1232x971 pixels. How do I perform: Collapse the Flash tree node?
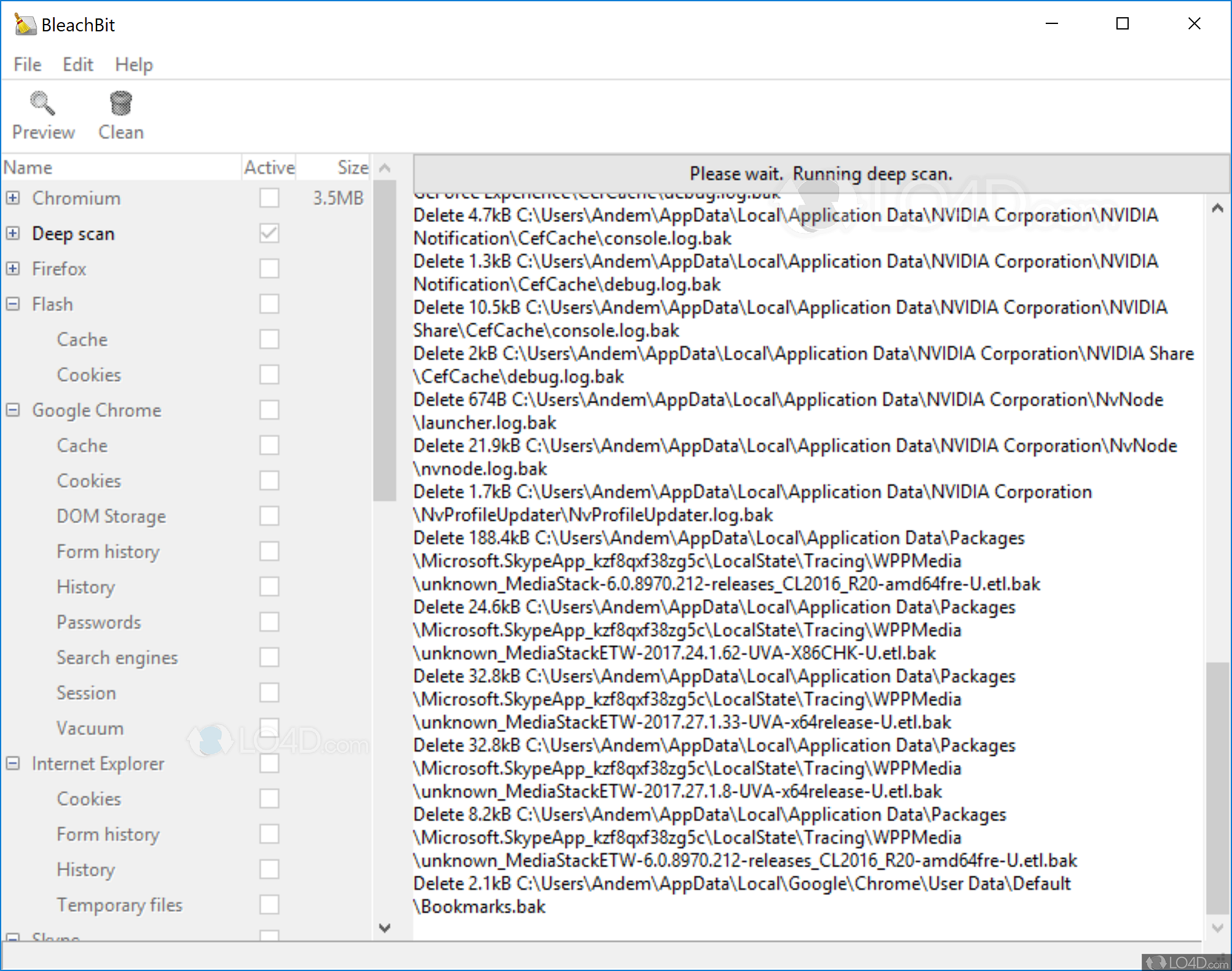point(12,304)
